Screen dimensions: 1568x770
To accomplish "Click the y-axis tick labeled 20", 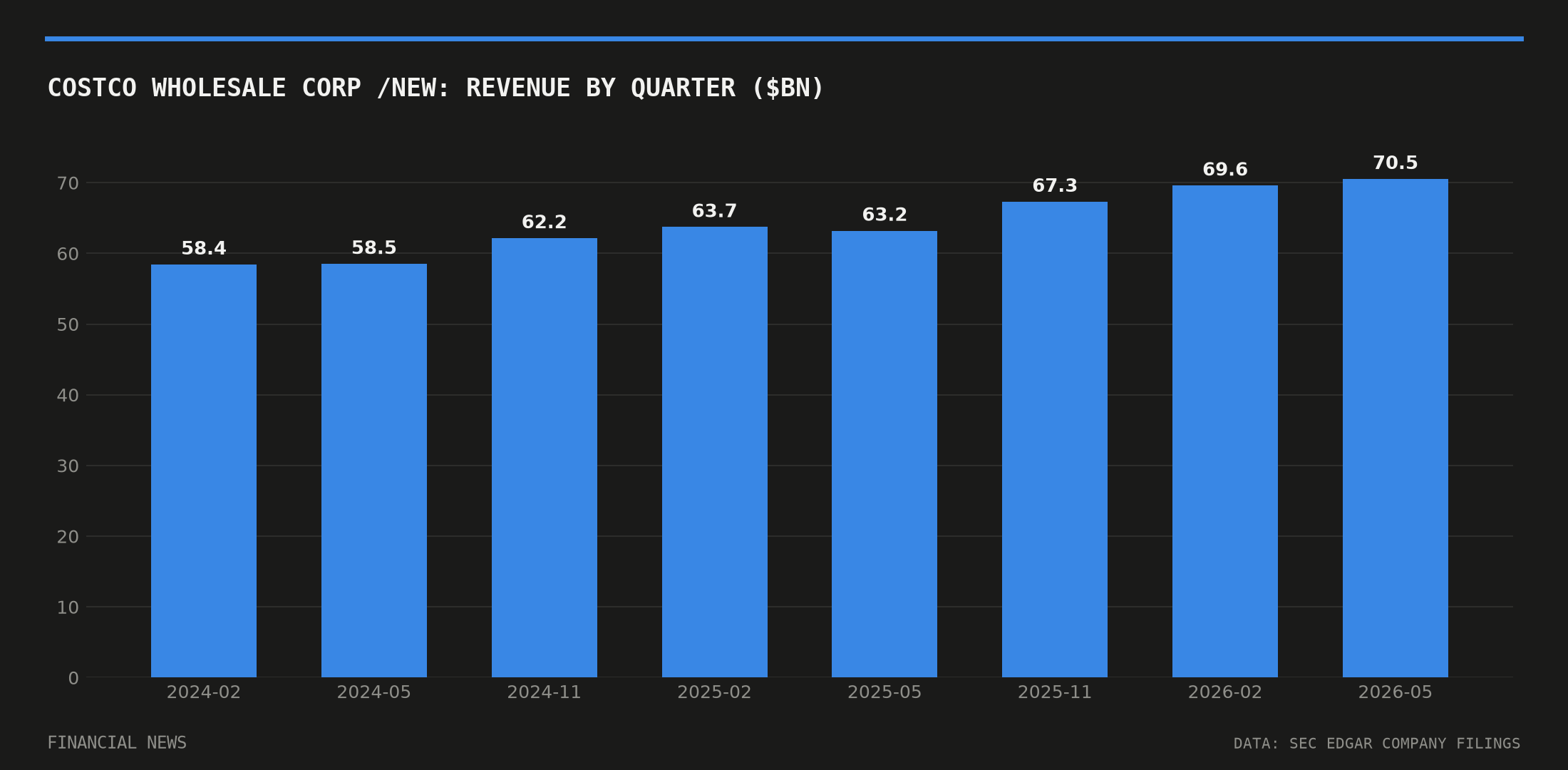I will coord(68,536).
